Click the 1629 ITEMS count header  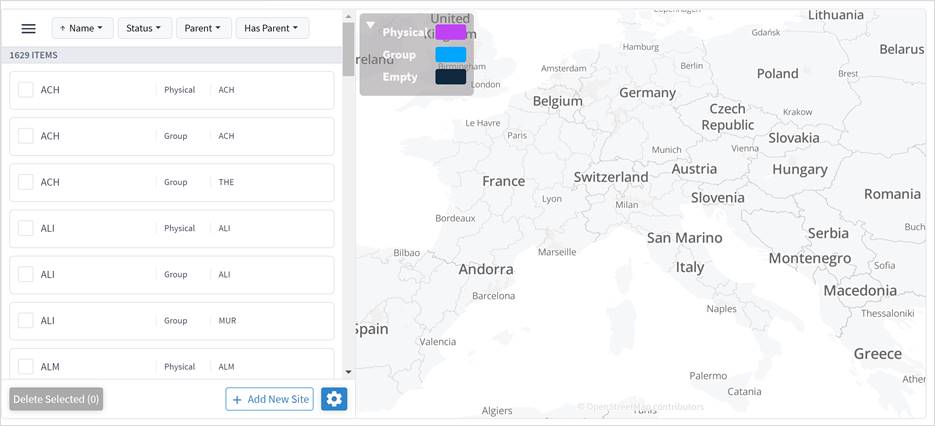[33, 55]
